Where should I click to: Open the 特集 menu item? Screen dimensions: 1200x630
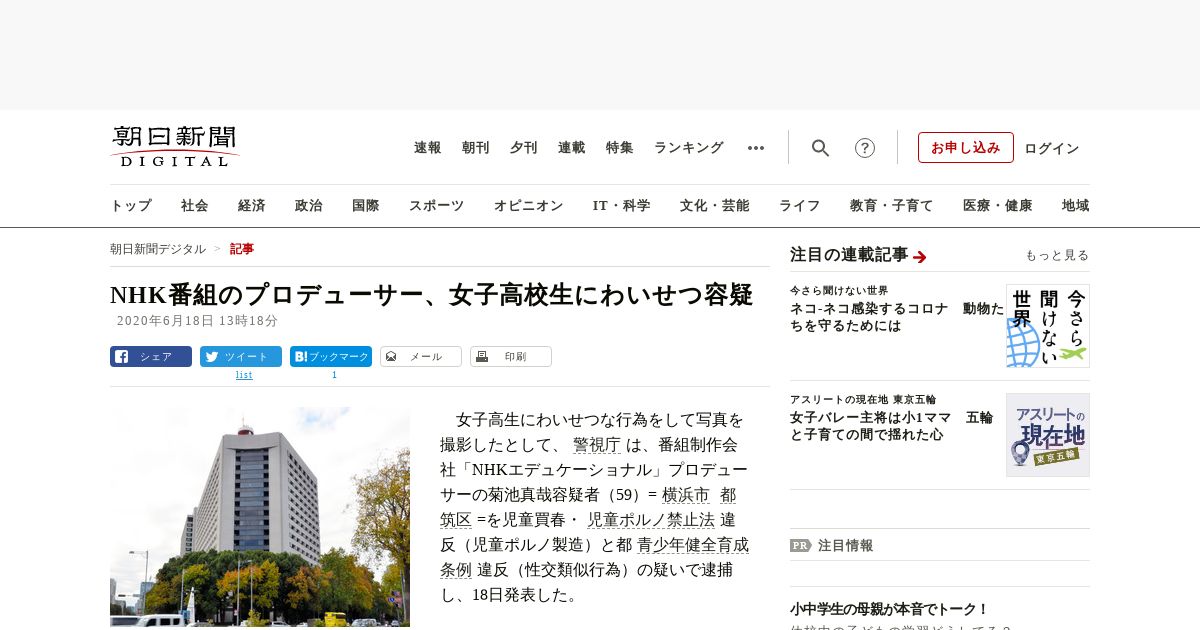[620, 148]
